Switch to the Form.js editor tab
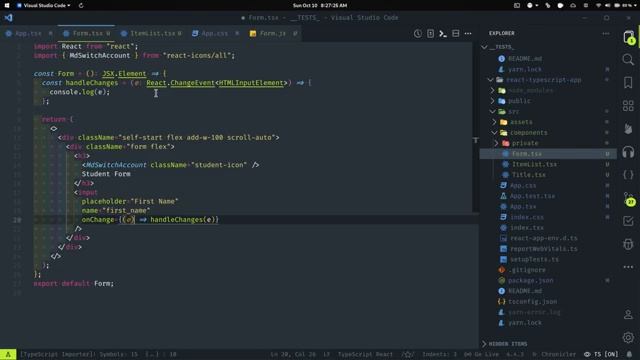Image resolution: width=640 pixels, height=360 pixels. pos(273,33)
